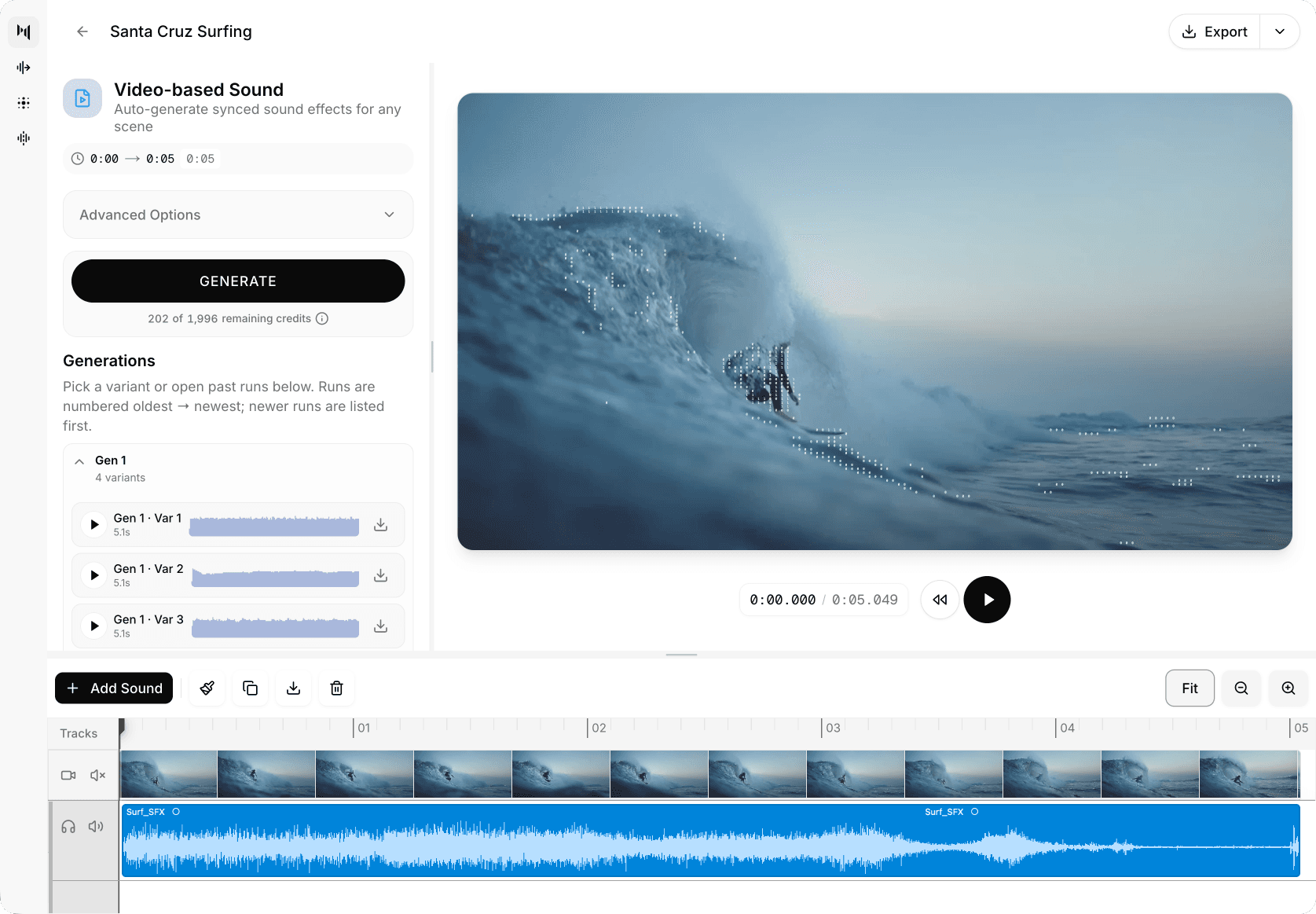The image size is (1316, 914).
Task: Click the 03 second ruler mark
Action: (833, 728)
